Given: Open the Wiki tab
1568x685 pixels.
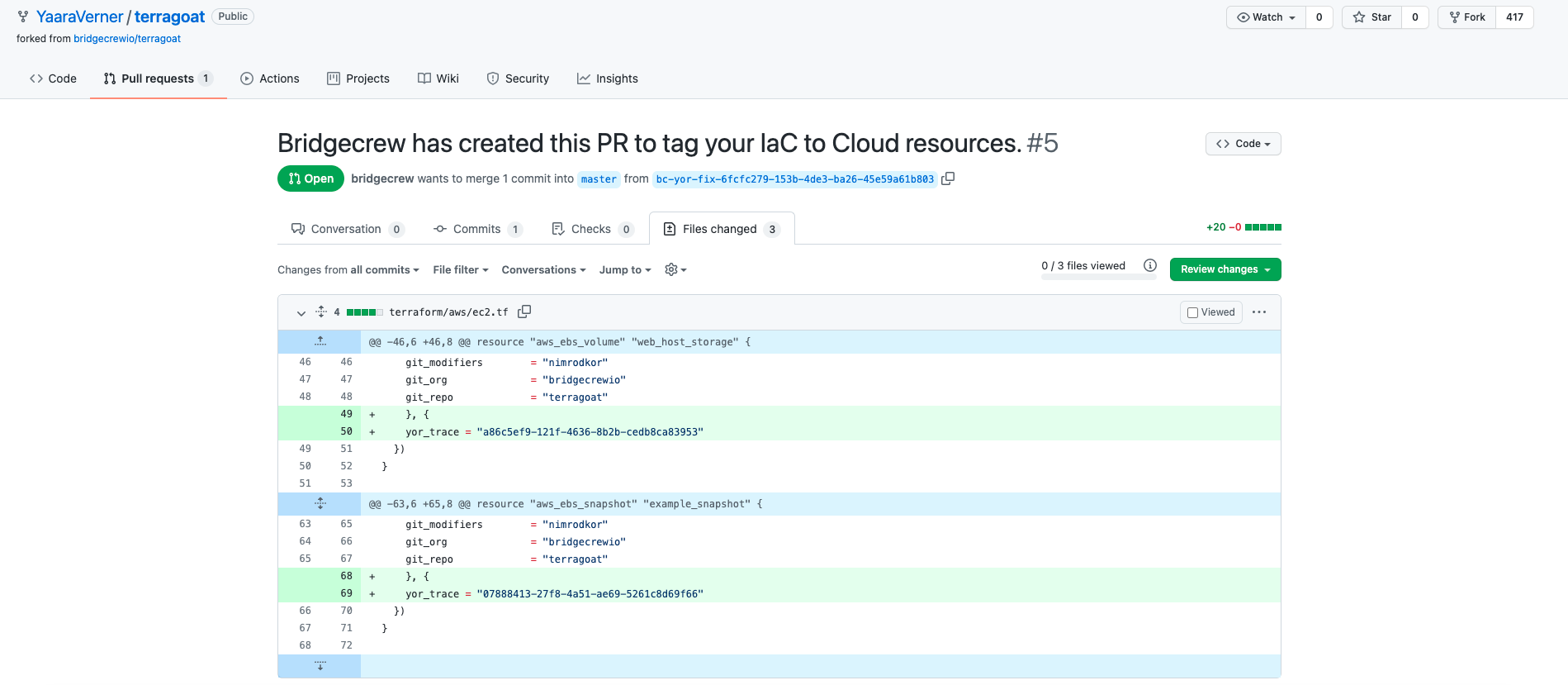Looking at the screenshot, I should coord(438,78).
